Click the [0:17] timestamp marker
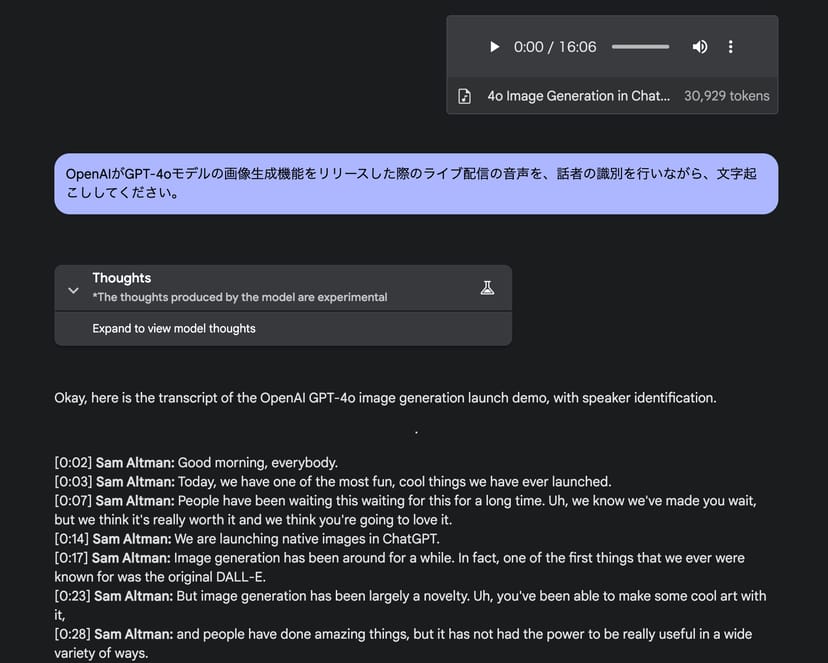828x663 pixels. point(73,557)
